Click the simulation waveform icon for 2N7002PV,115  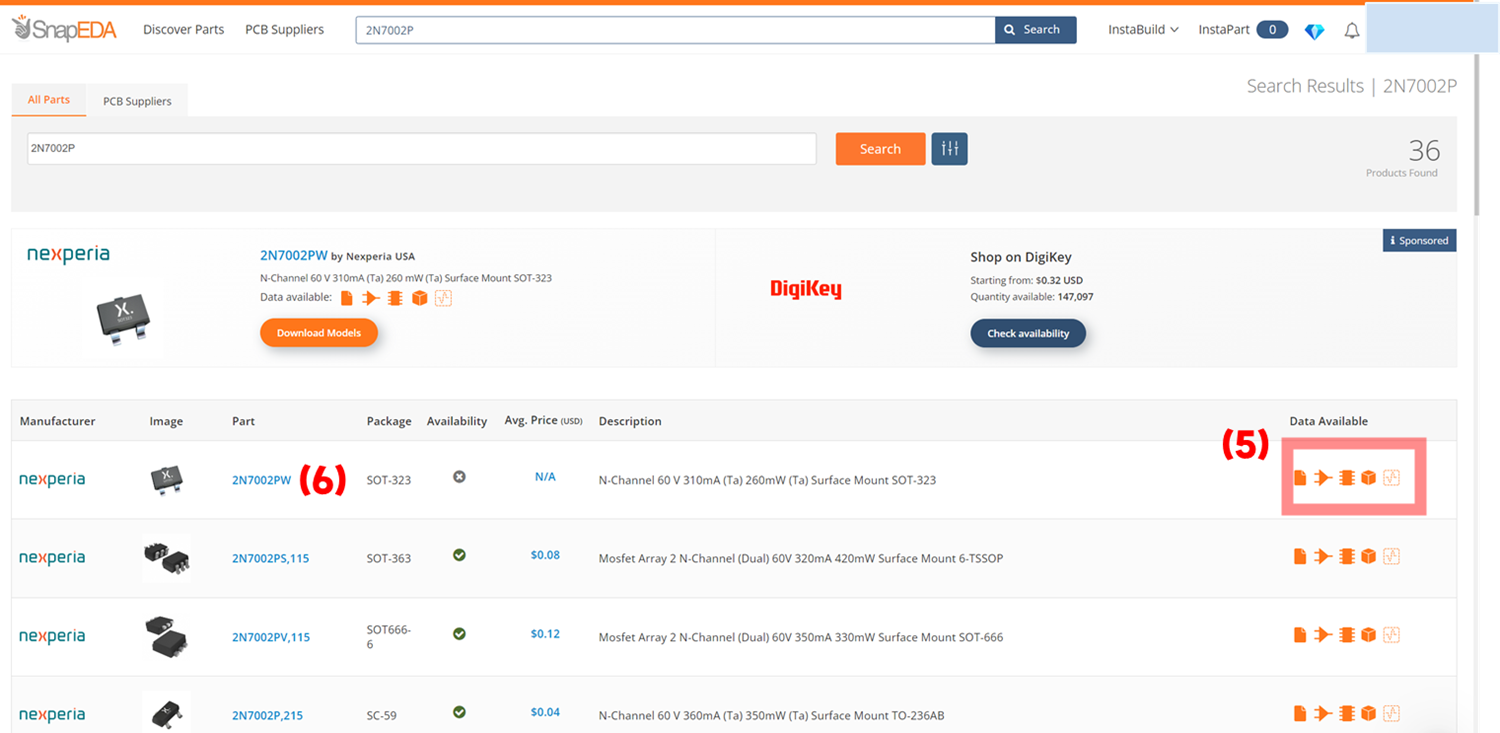(1391, 635)
